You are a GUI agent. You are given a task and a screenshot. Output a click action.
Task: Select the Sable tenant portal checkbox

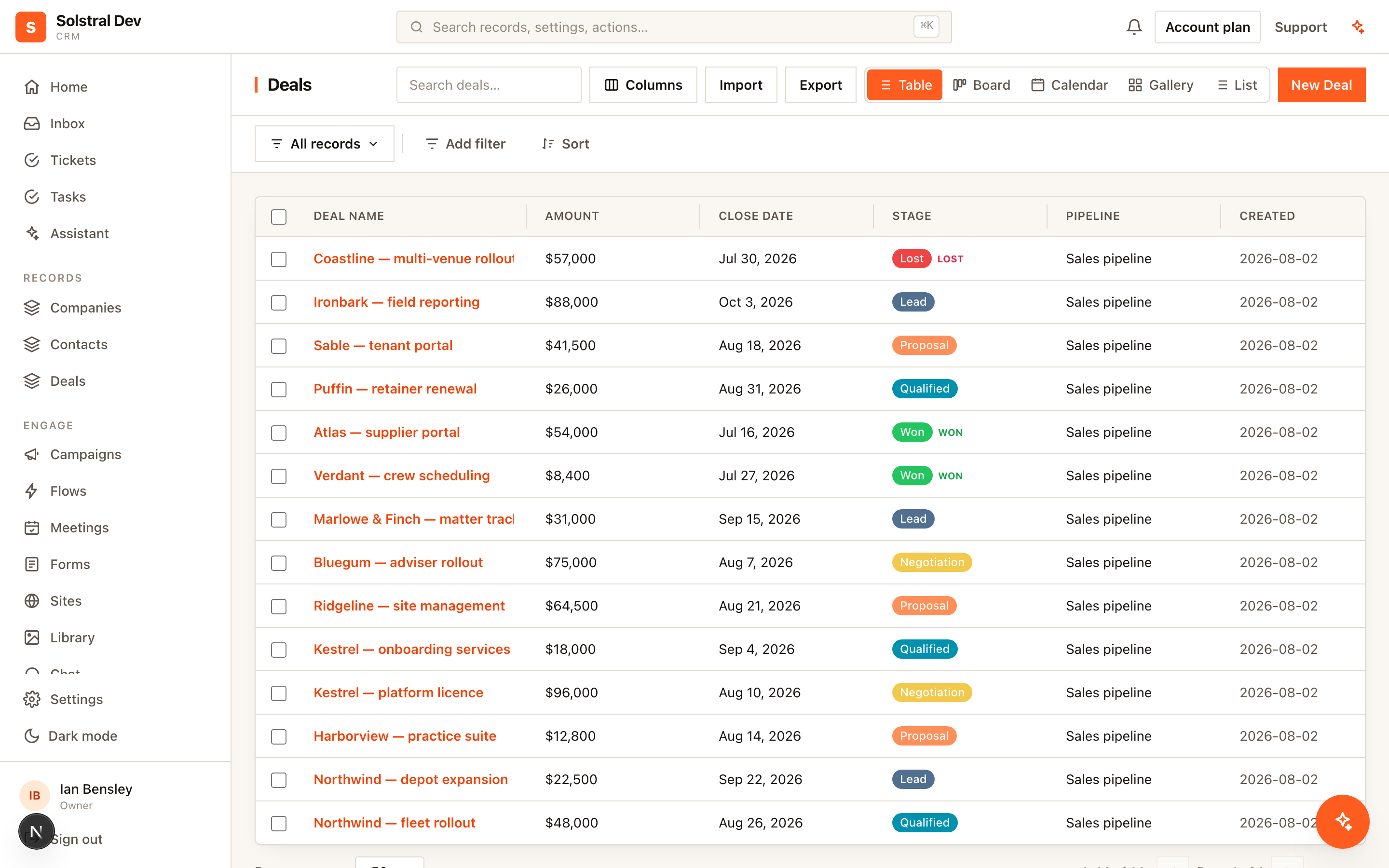(x=279, y=346)
